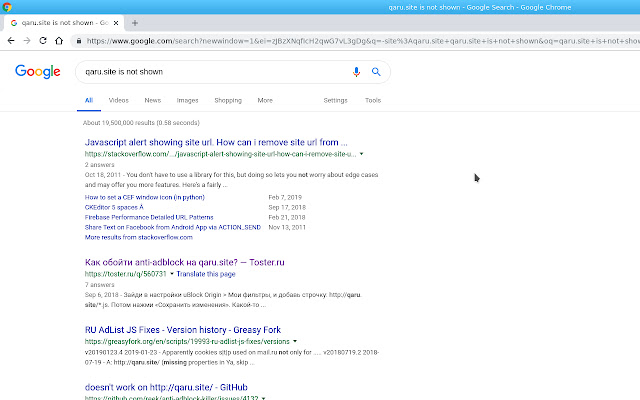Screen dimensions: 640x400
Task: Click the padlock site info icon
Action: coord(79,41)
